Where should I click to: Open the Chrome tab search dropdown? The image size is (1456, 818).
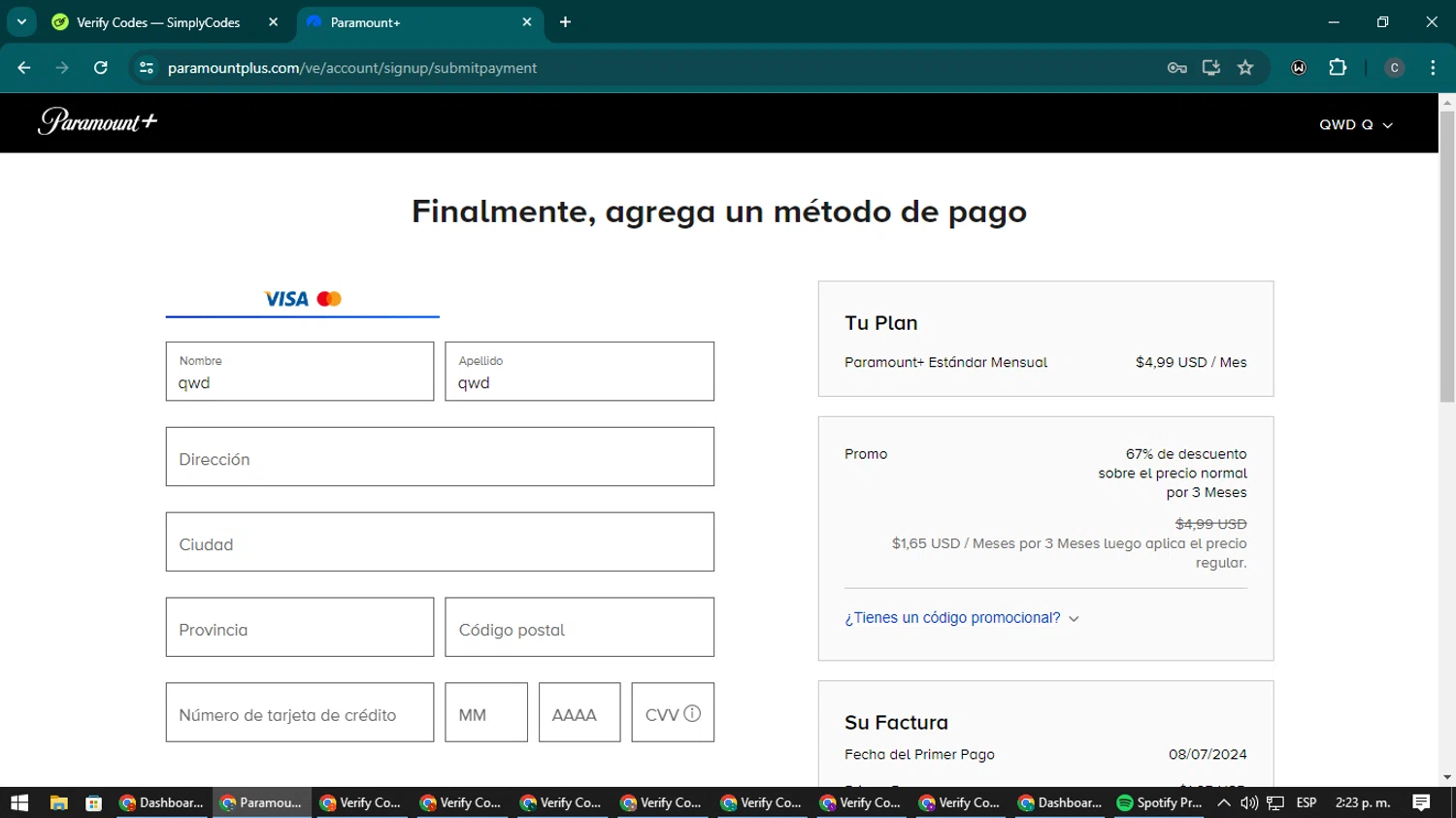(x=21, y=21)
